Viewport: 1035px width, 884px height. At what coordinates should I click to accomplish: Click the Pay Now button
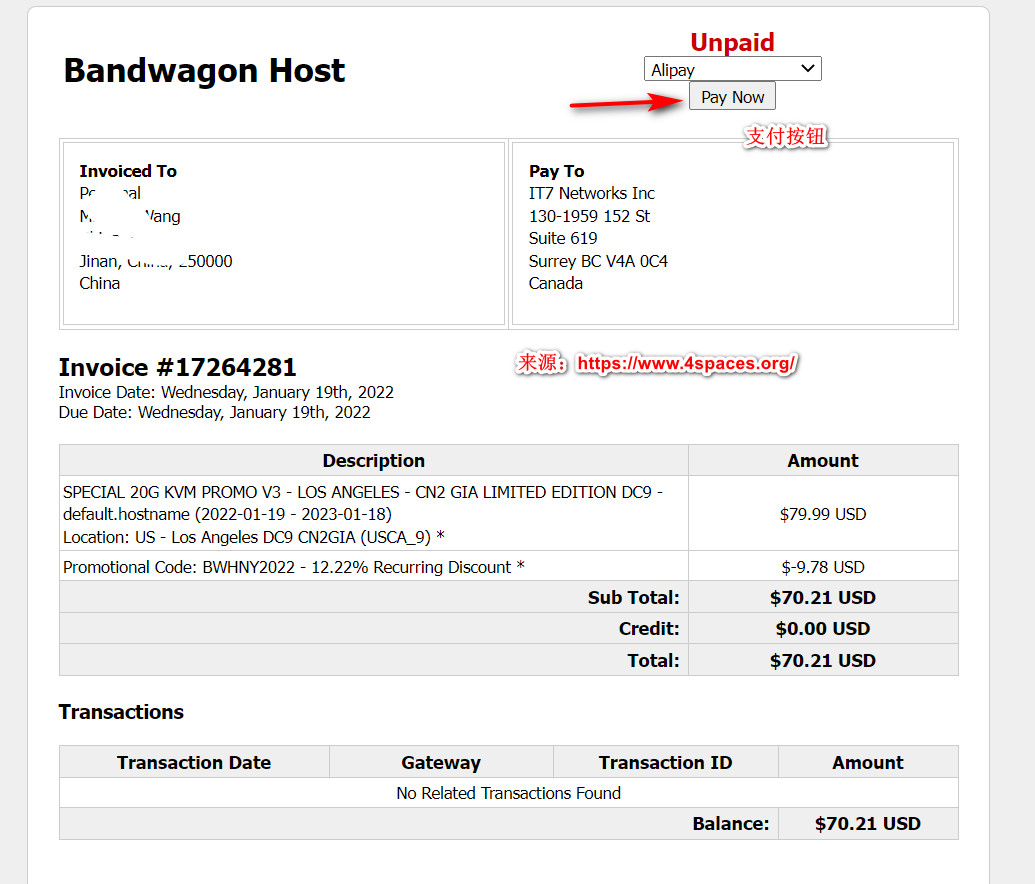click(x=731, y=96)
